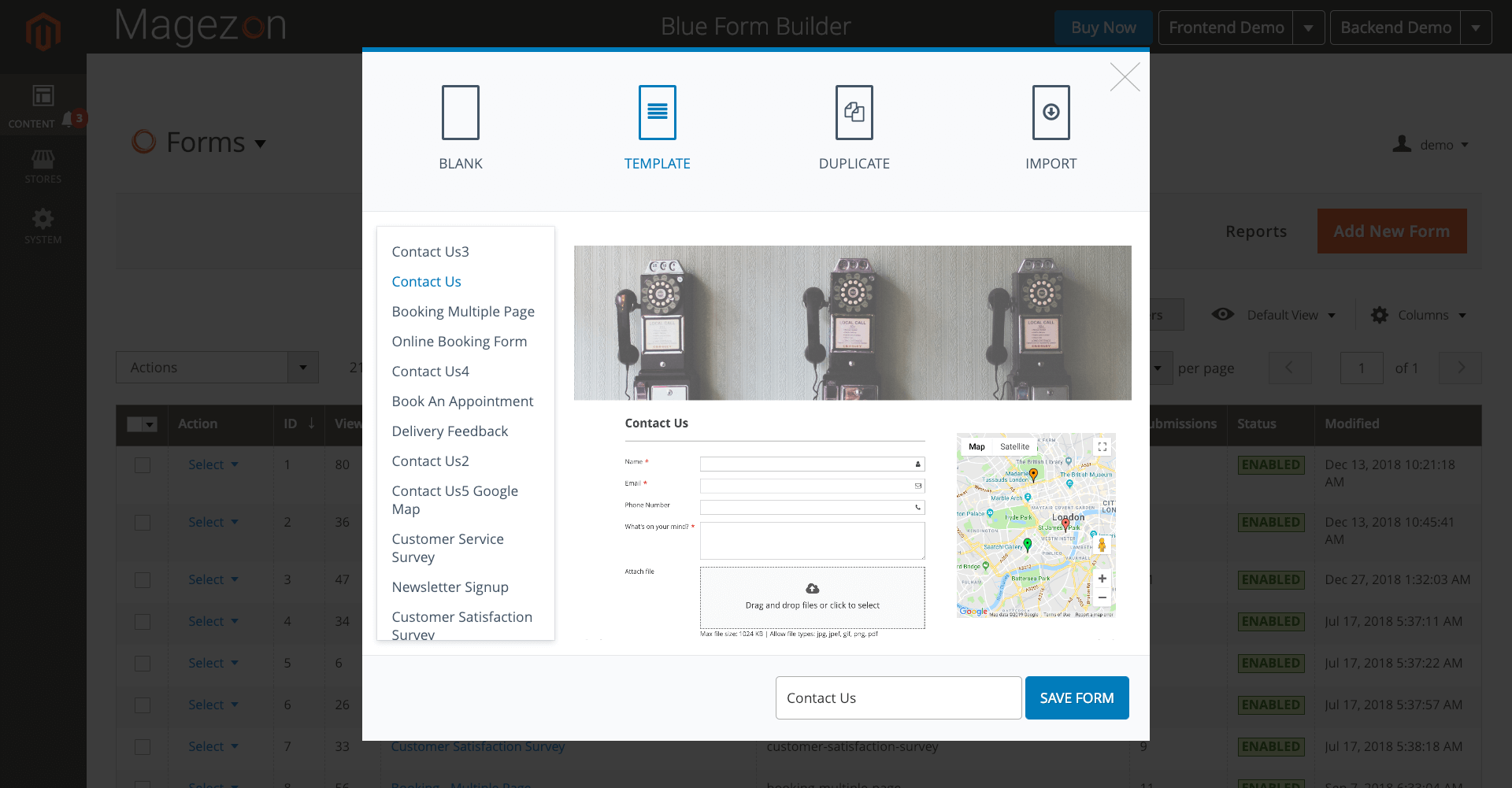Image resolution: width=1512 pixels, height=788 pixels.
Task: Close the new form dialog
Action: click(x=1125, y=77)
